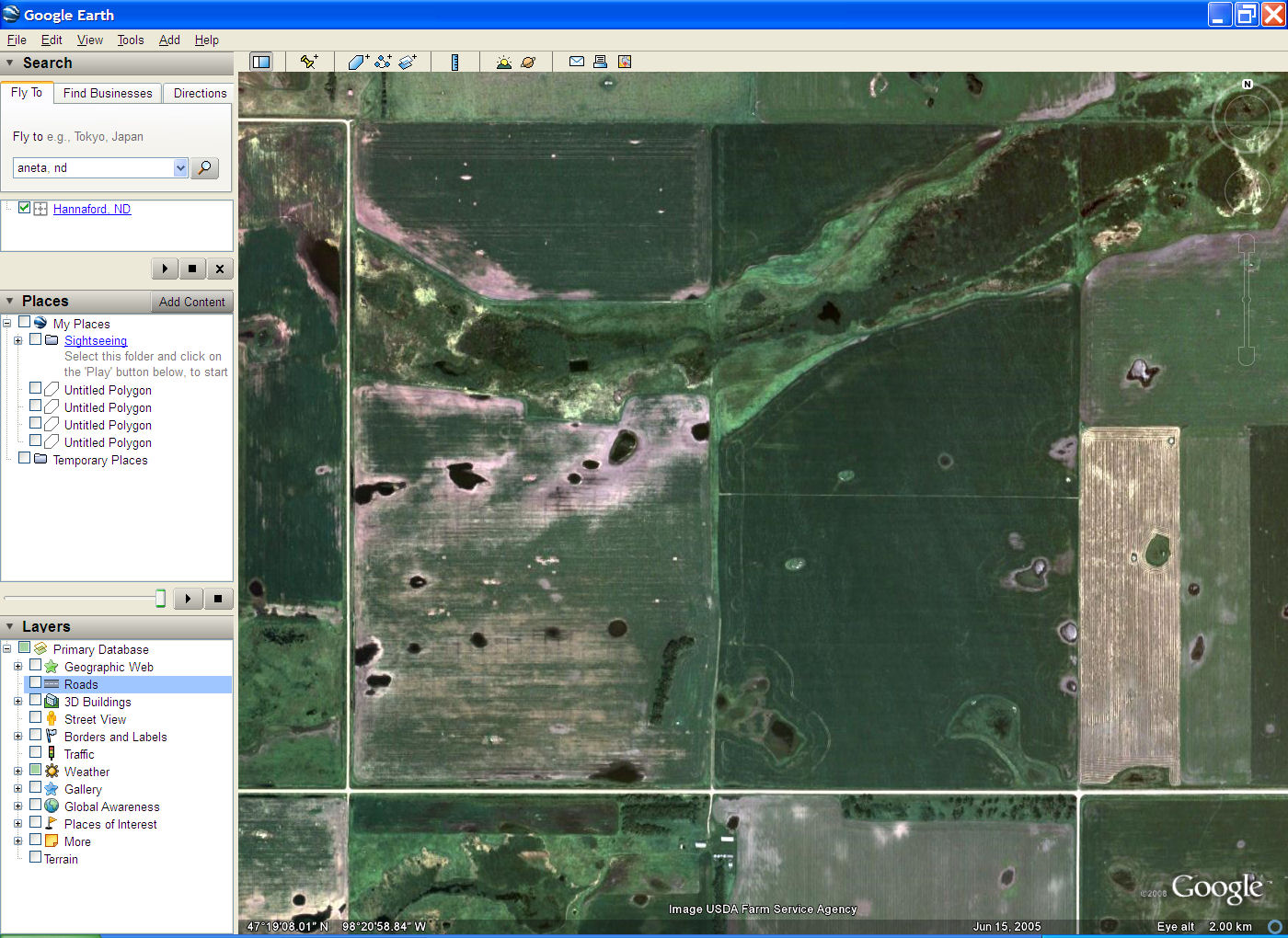Select the Places of Interest layer
This screenshot has height=938, width=1288.
click(110, 824)
